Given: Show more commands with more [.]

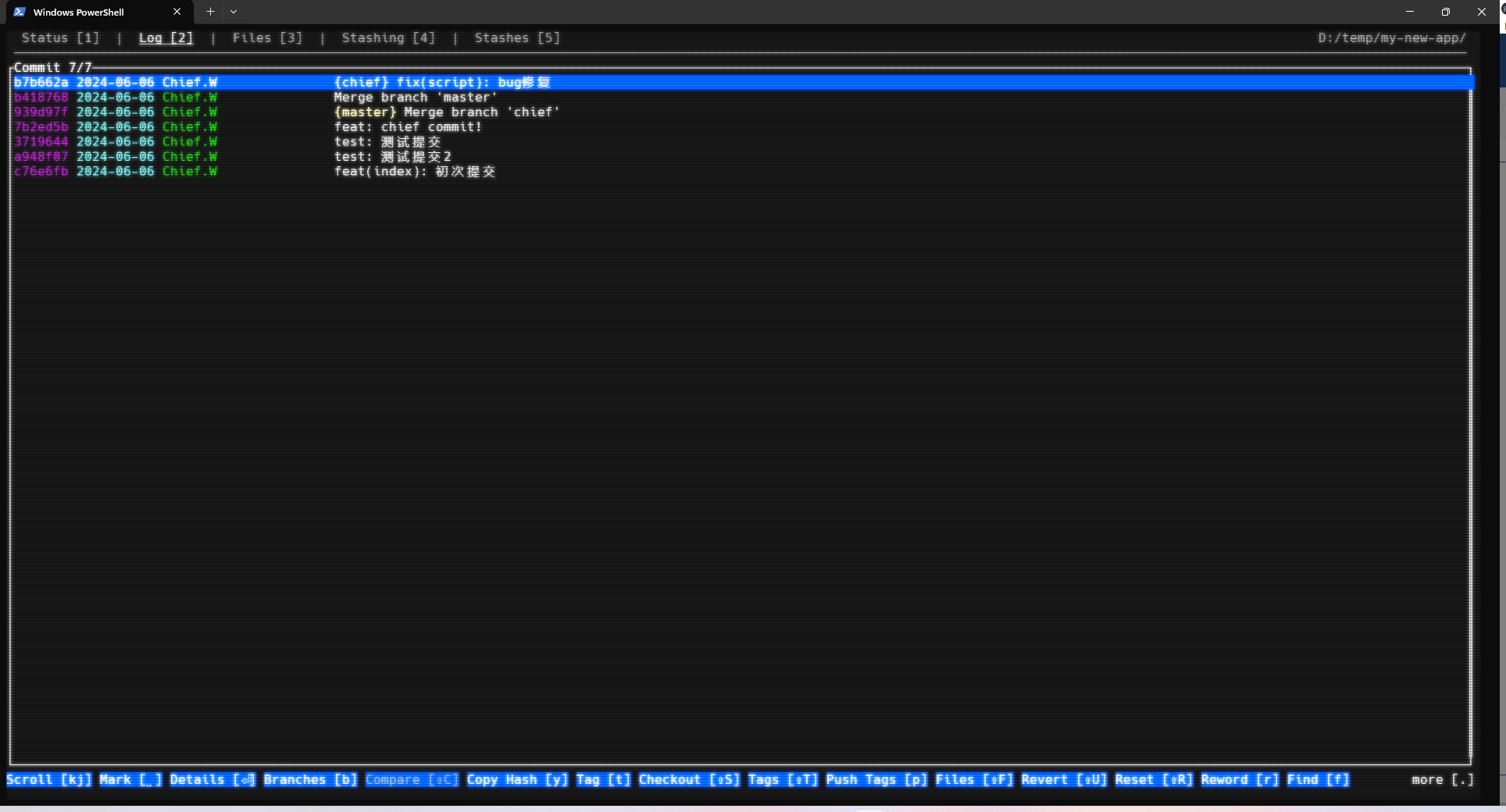Looking at the screenshot, I should 1444,780.
